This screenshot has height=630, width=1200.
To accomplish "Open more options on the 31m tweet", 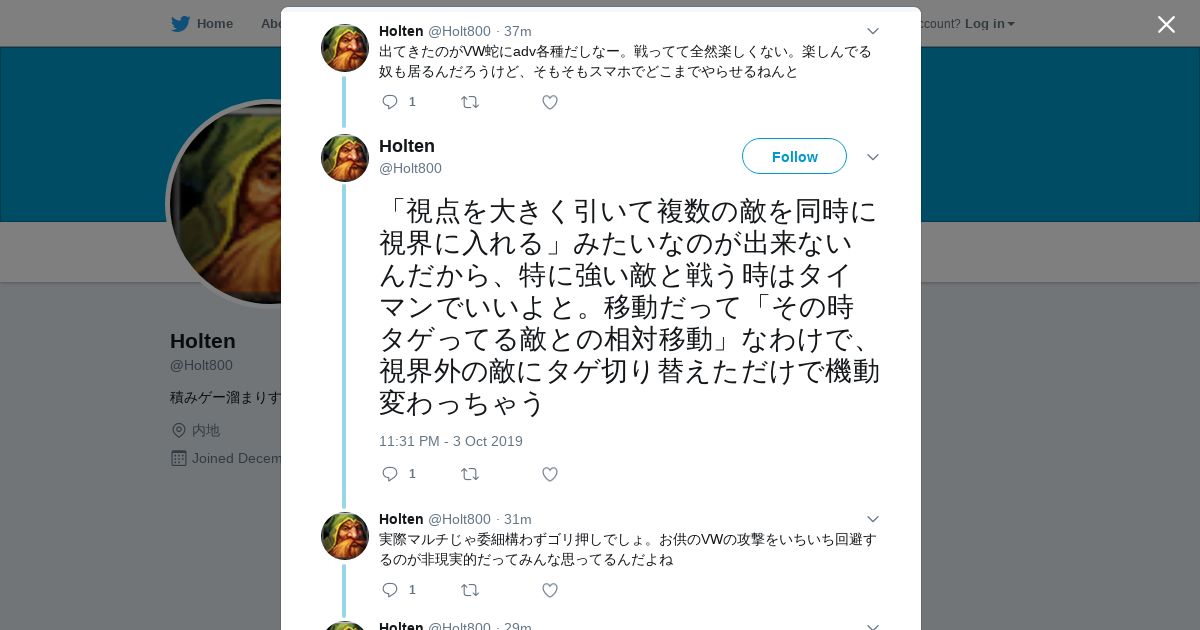I will (872, 520).
